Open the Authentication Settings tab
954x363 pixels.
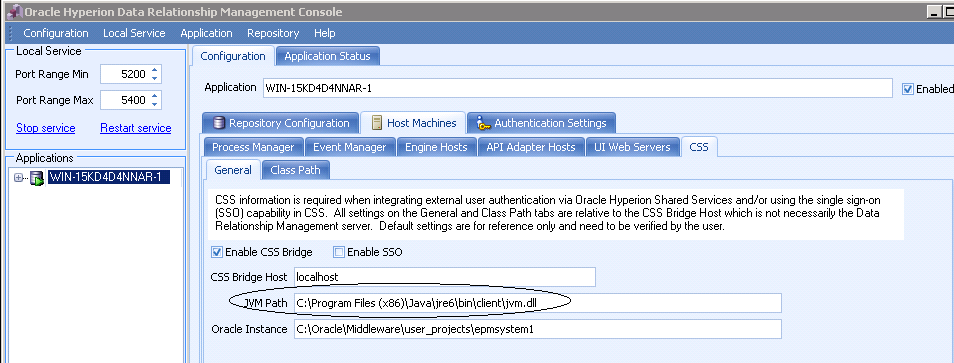pyautogui.click(x=542, y=123)
